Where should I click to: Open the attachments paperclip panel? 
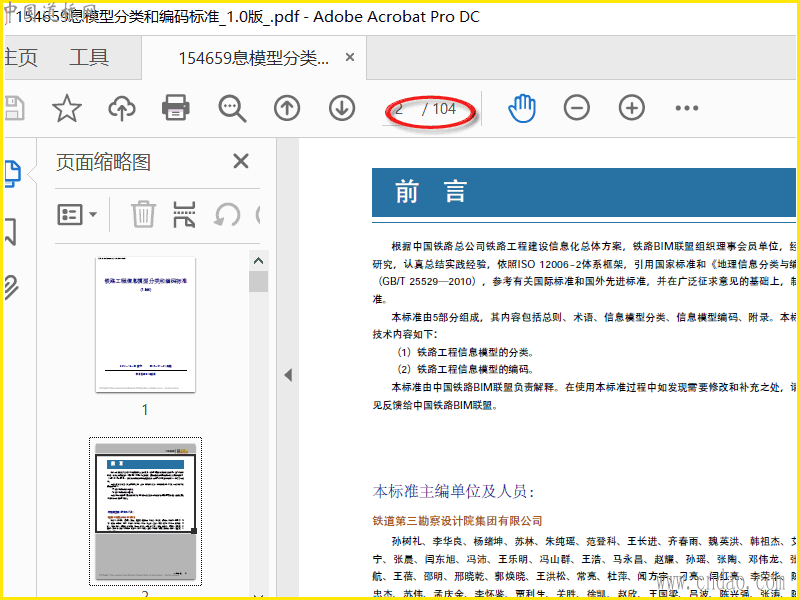(11, 286)
